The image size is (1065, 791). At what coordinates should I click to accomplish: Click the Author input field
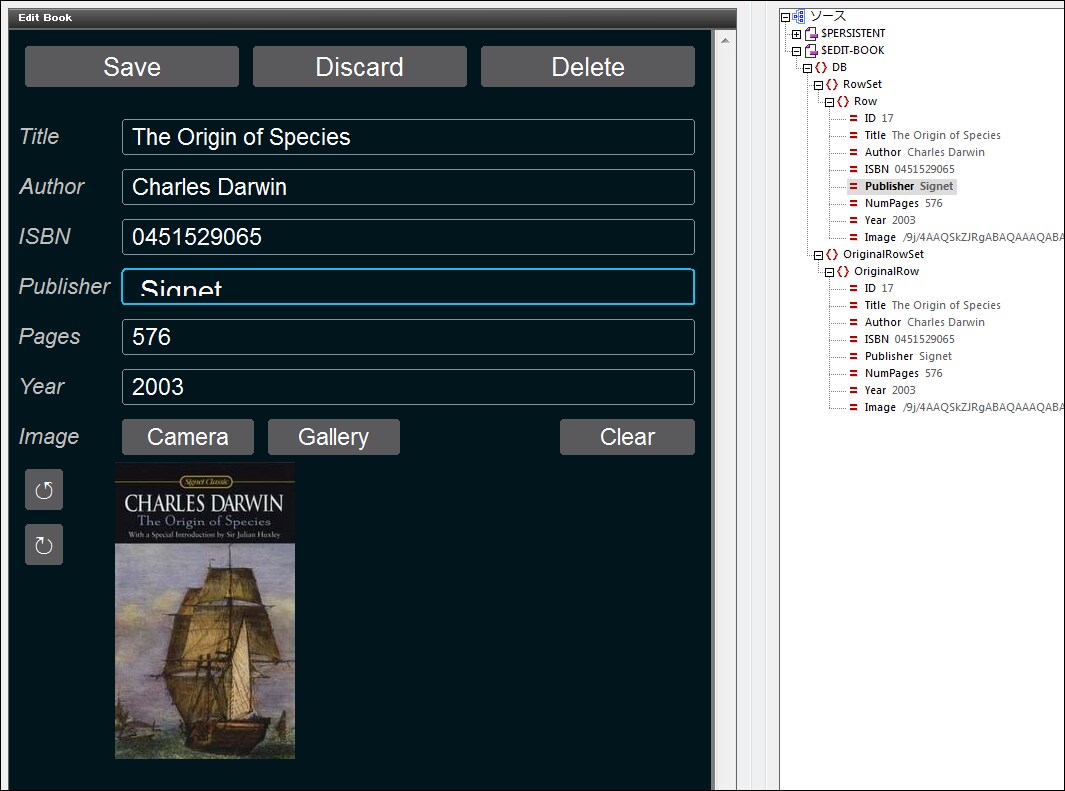coord(408,187)
